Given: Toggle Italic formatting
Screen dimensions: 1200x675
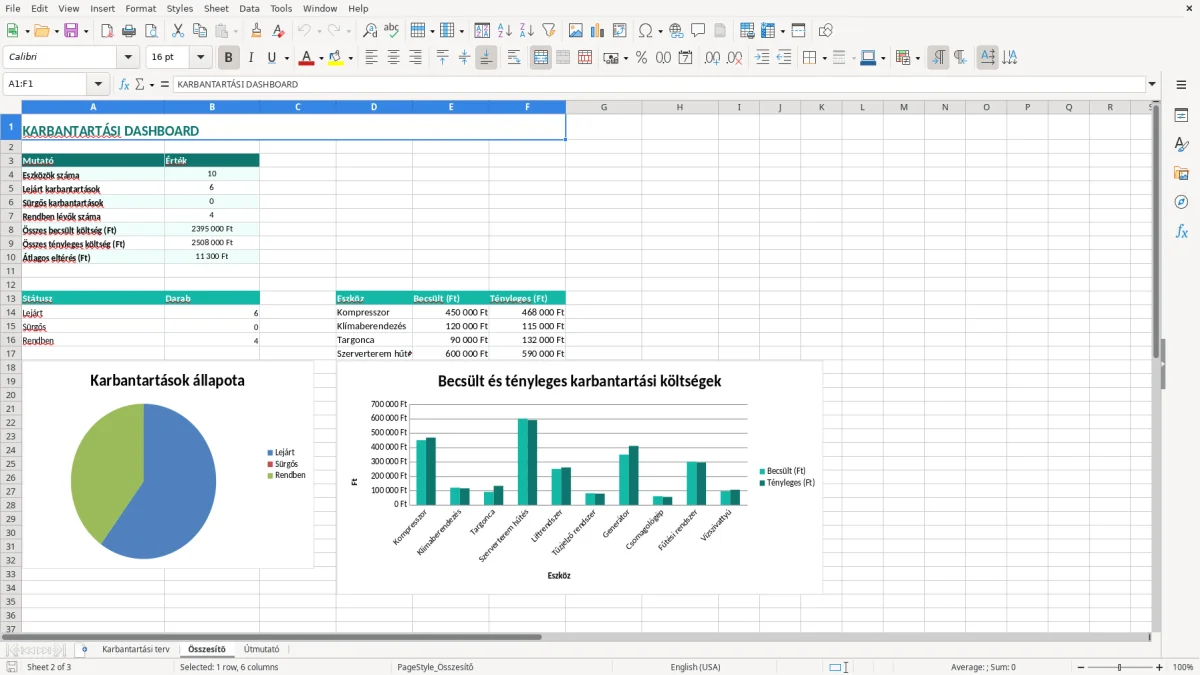Looking at the screenshot, I should pos(251,58).
